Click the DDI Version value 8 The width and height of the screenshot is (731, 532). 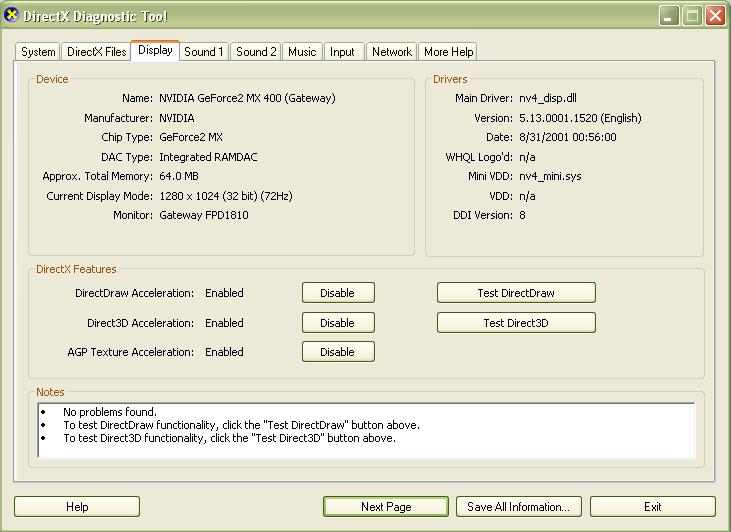[522, 215]
